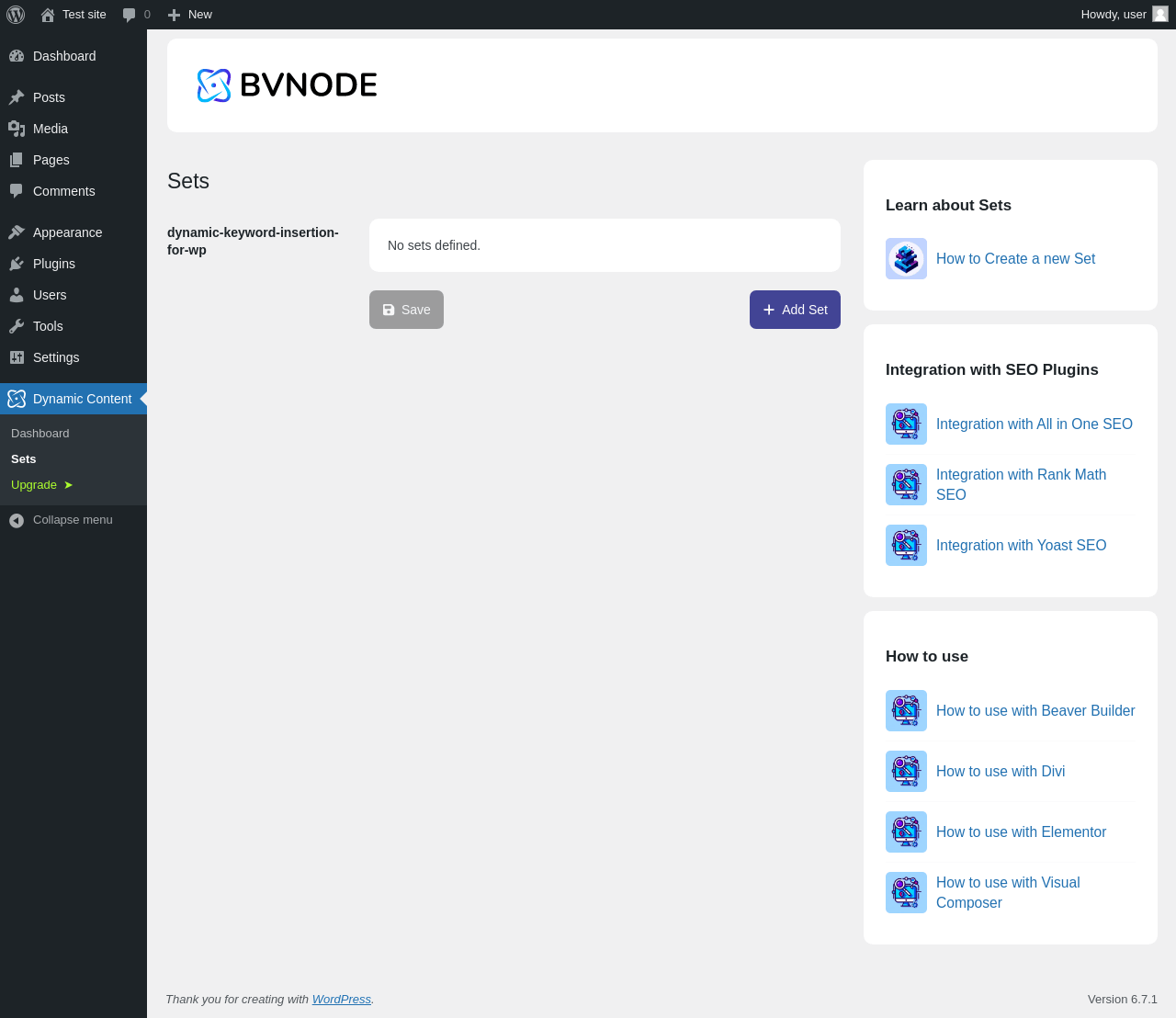Screen dimensions: 1176x1018
Task: Open the Settings menu
Action: [73, 357]
